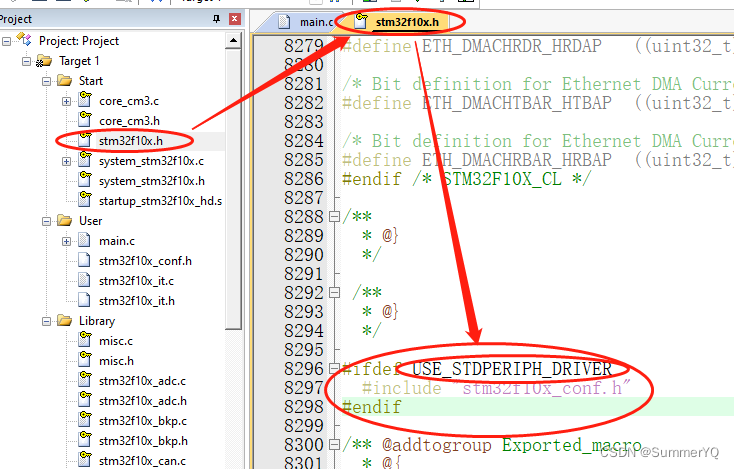Collapse the Start folder group

(46, 81)
